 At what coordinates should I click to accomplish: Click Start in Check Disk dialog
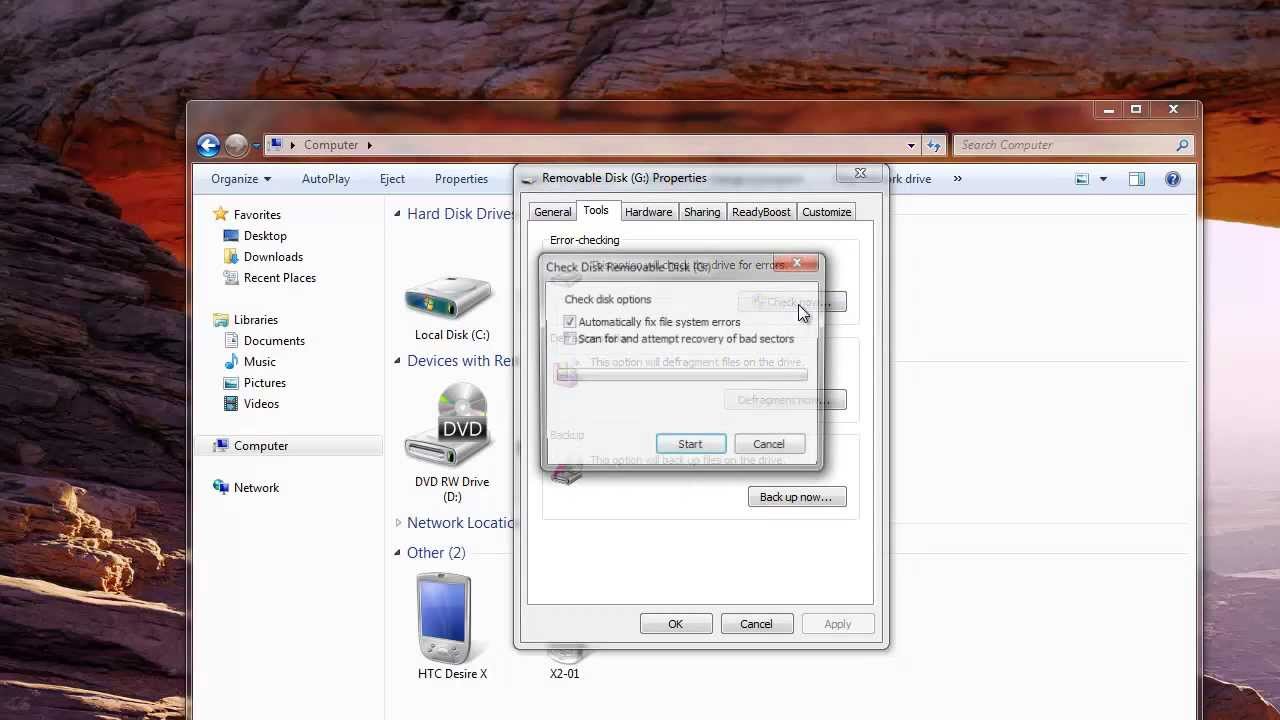690,444
